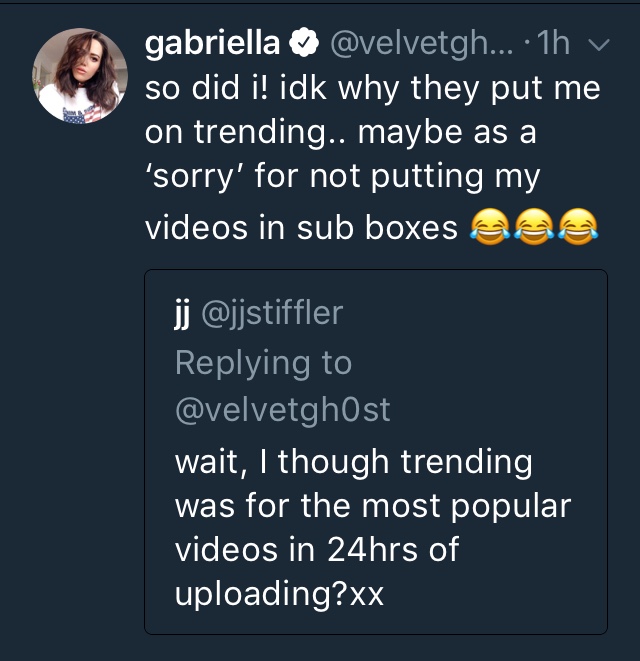
Task: Click the "wait, I though trending" line
Action: tap(353, 462)
